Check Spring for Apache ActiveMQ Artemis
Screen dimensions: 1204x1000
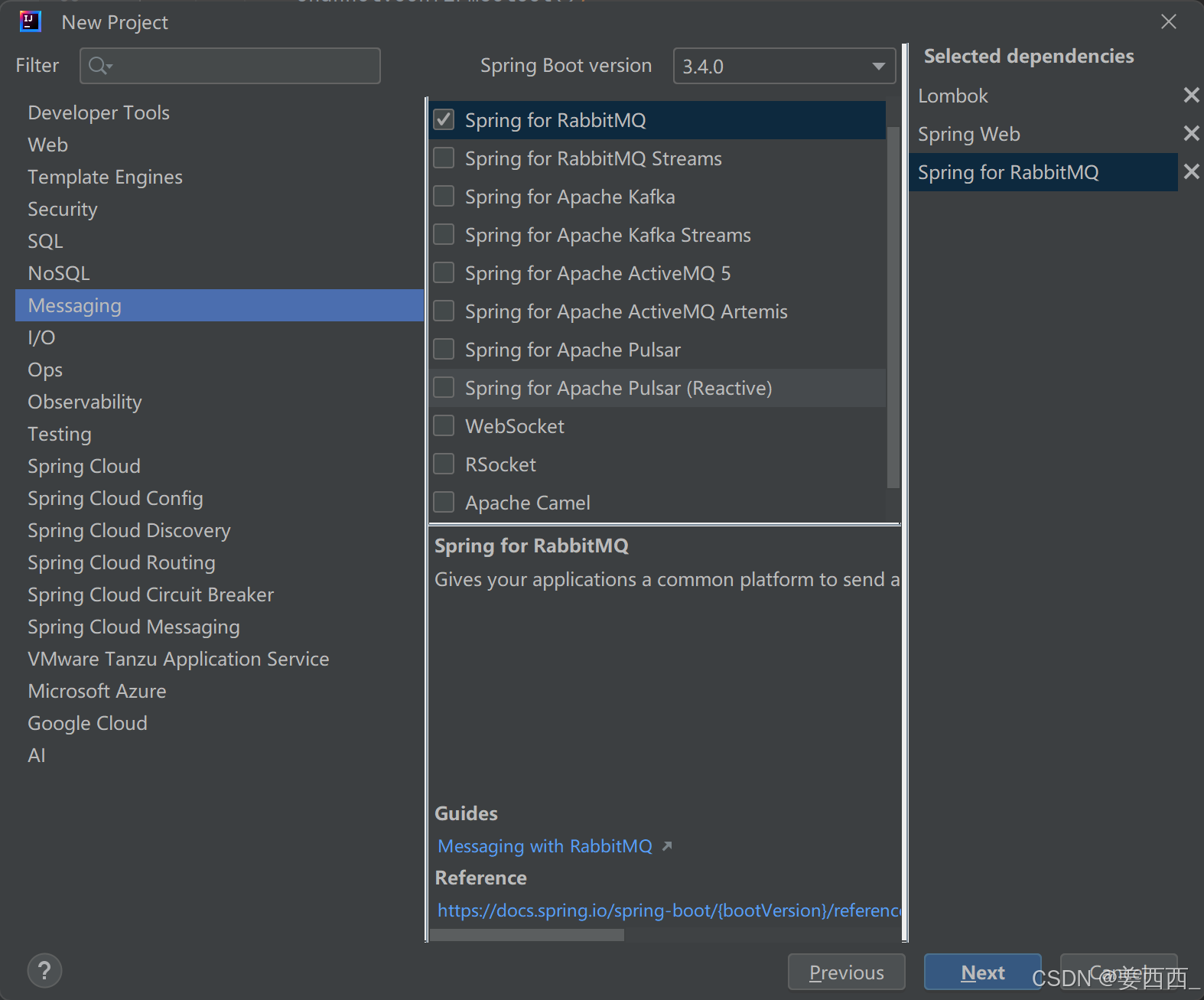(x=444, y=311)
